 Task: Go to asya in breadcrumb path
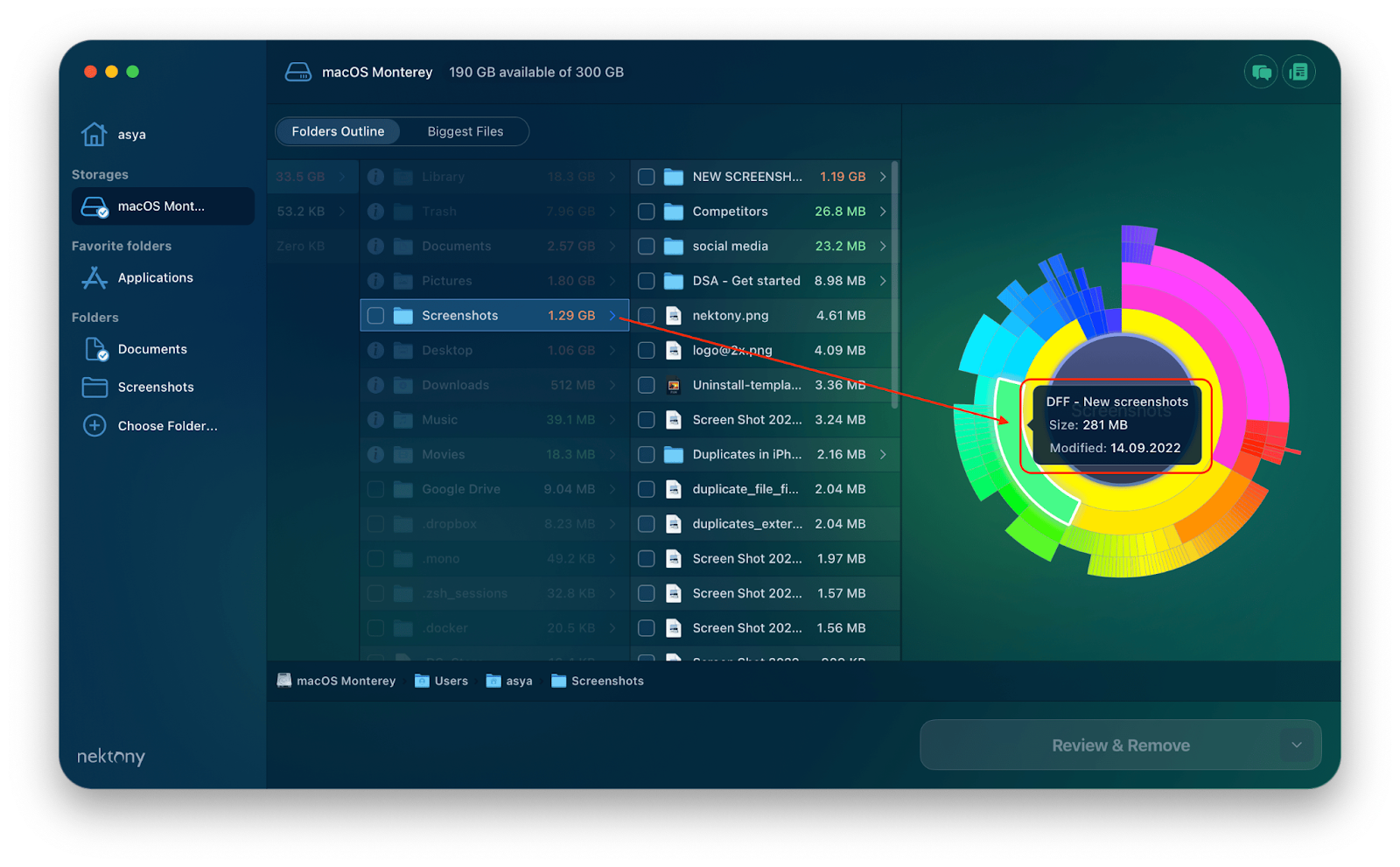pos(509,681)
